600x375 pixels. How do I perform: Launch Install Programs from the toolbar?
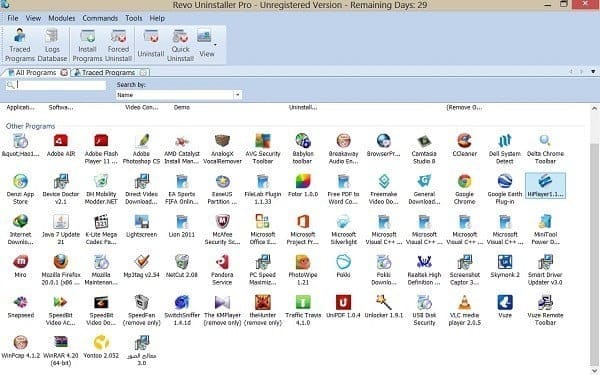pos(87,45)
